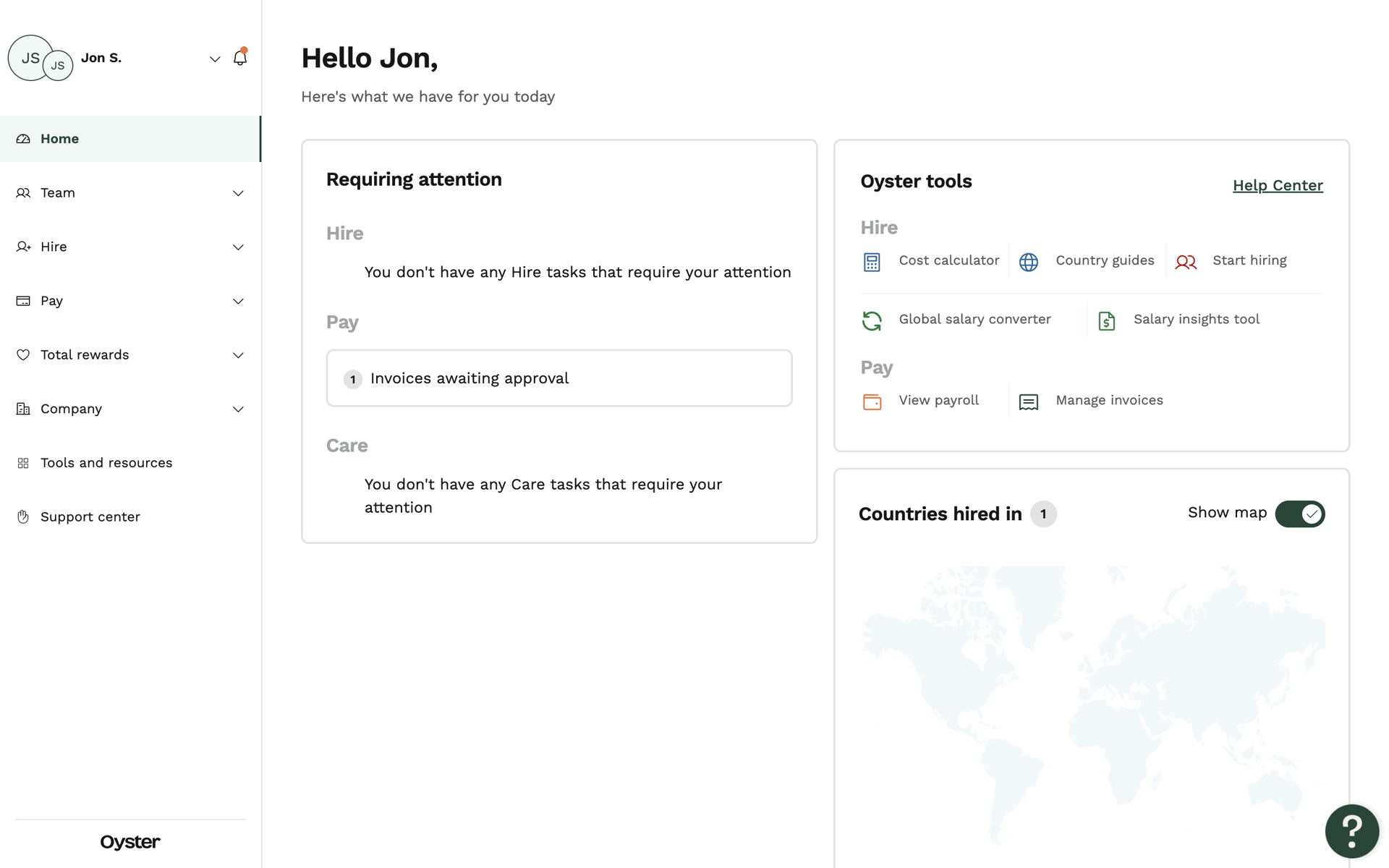The width and height of the screenshot is (1389, 868).
Task: Open the Global salary converter
Action: 974,319
